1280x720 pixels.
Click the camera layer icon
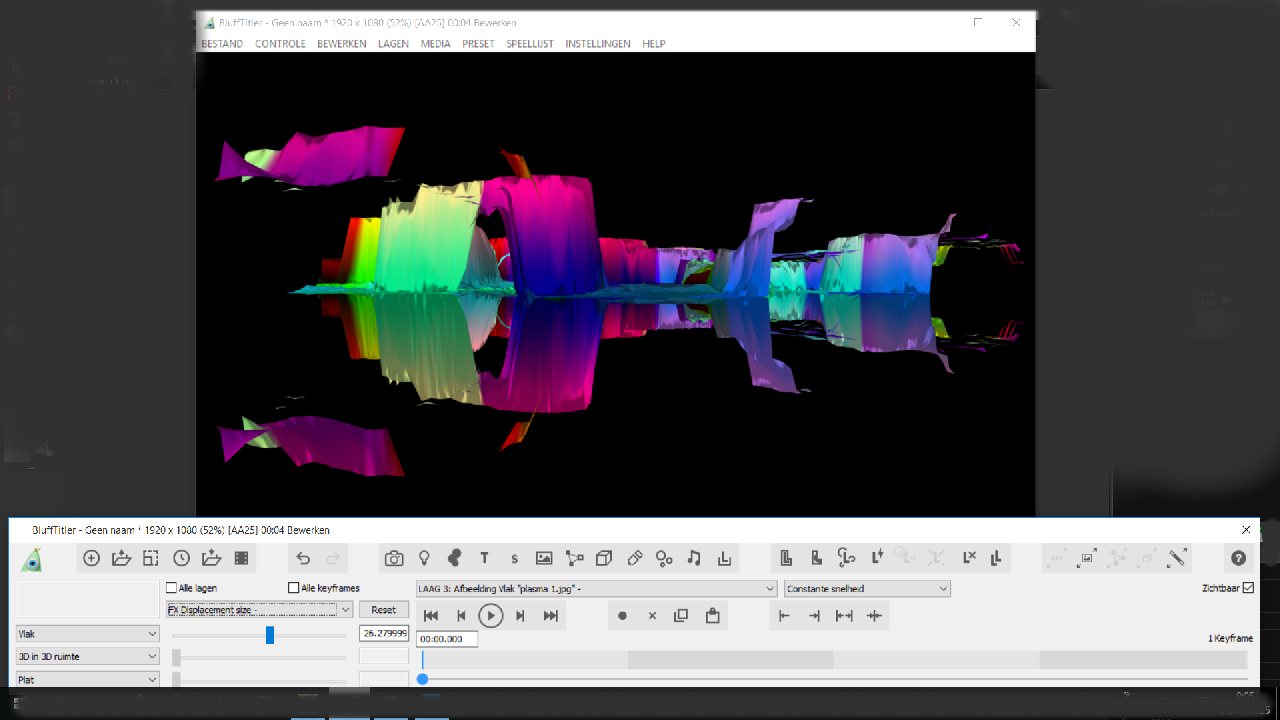pos(394,559)
